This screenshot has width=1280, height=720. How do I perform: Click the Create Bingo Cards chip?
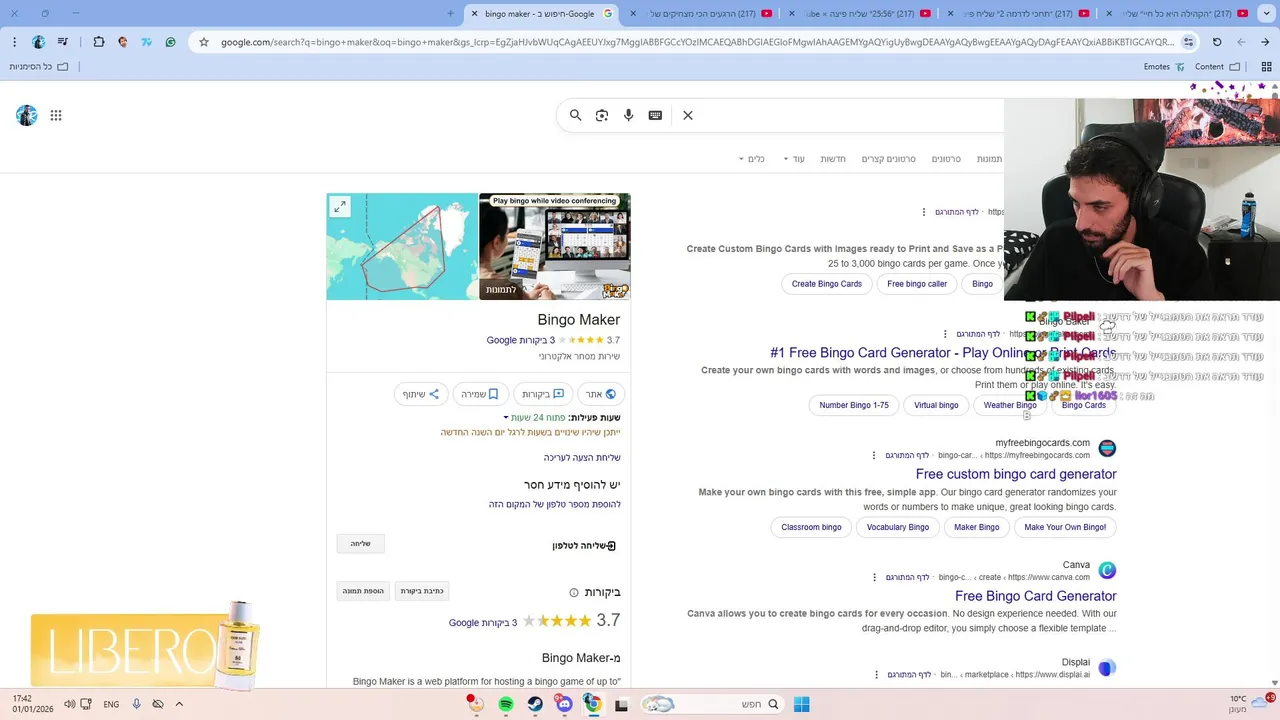point(827,284)
